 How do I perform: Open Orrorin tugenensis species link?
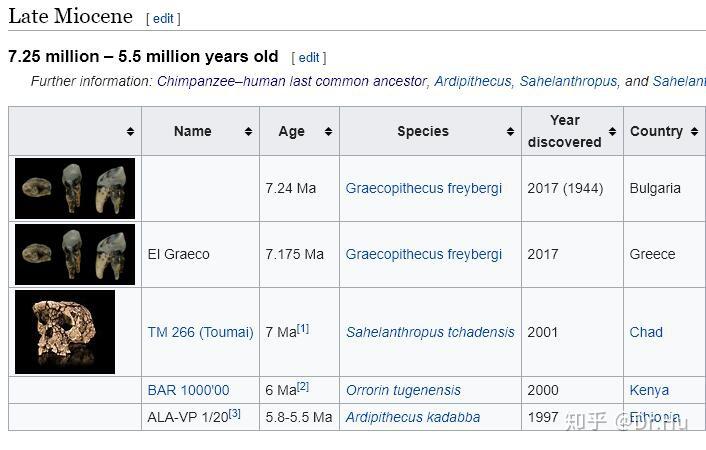pyautogui.click(x=403, y=390)
